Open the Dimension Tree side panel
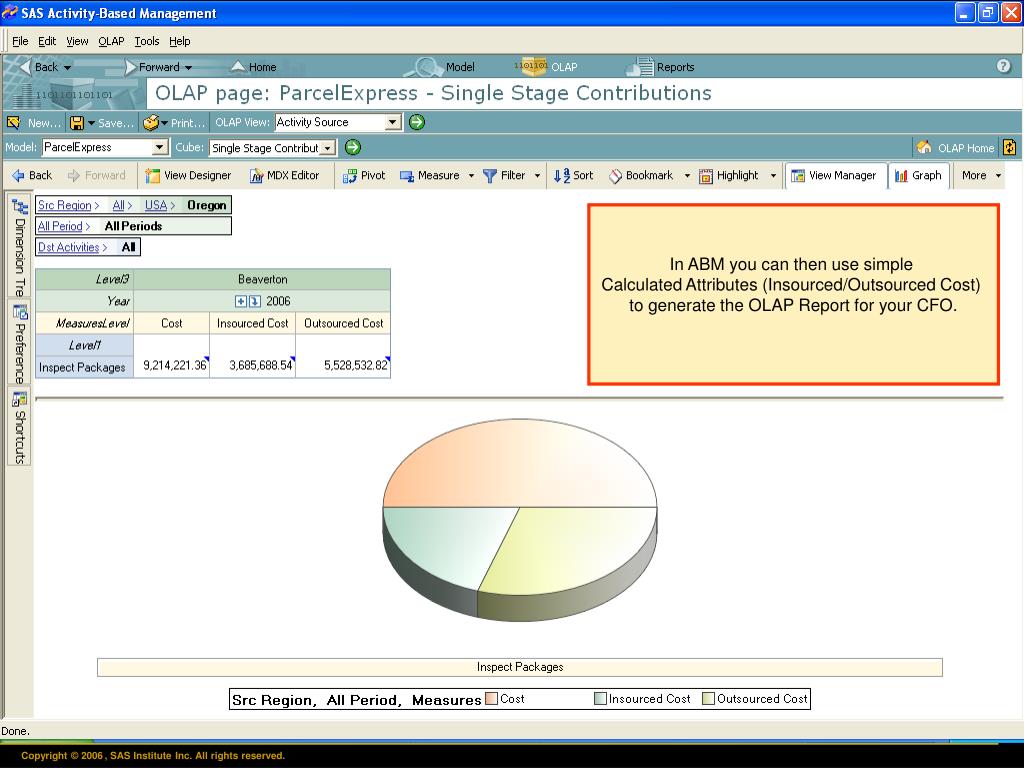This screenshot has height=768, width=1024. click(20, 247)
